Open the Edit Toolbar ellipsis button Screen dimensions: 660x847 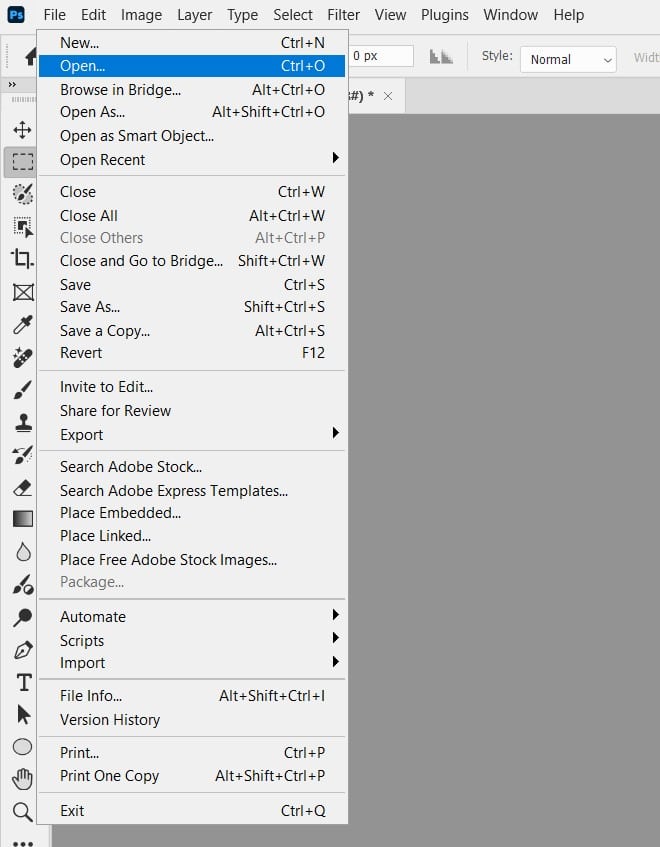coord(23,843)
